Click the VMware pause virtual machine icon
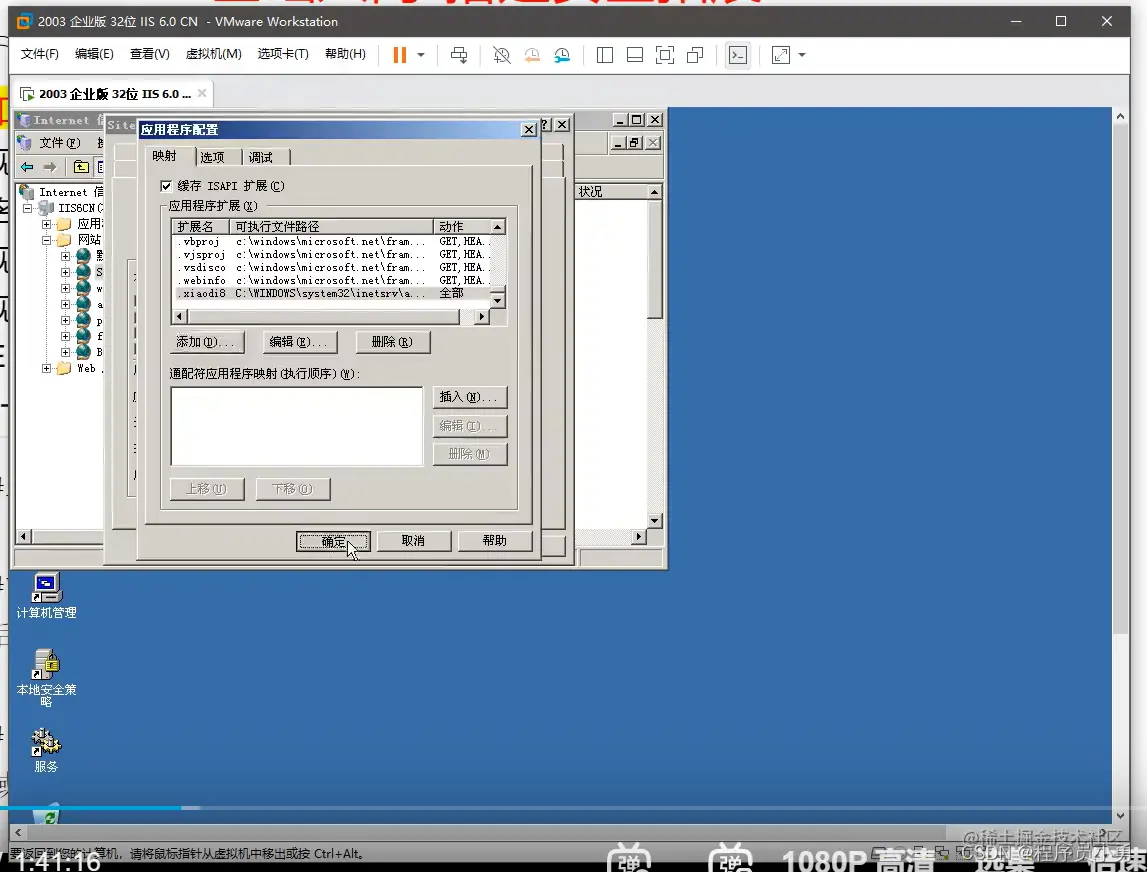1147x872 pixels. pyautogui.click(x=399, y=55)
